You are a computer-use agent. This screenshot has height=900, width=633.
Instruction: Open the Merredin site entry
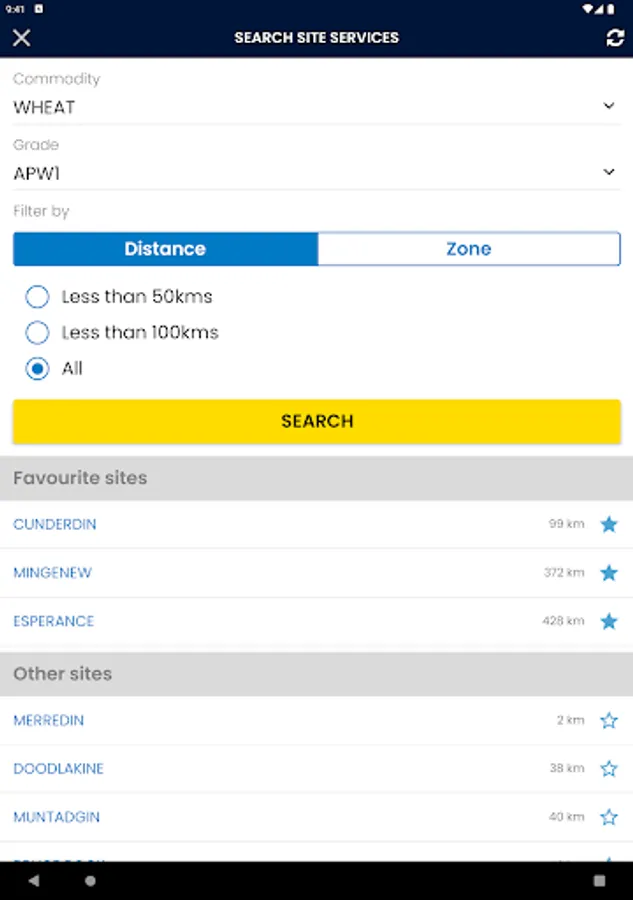point(49,720)
